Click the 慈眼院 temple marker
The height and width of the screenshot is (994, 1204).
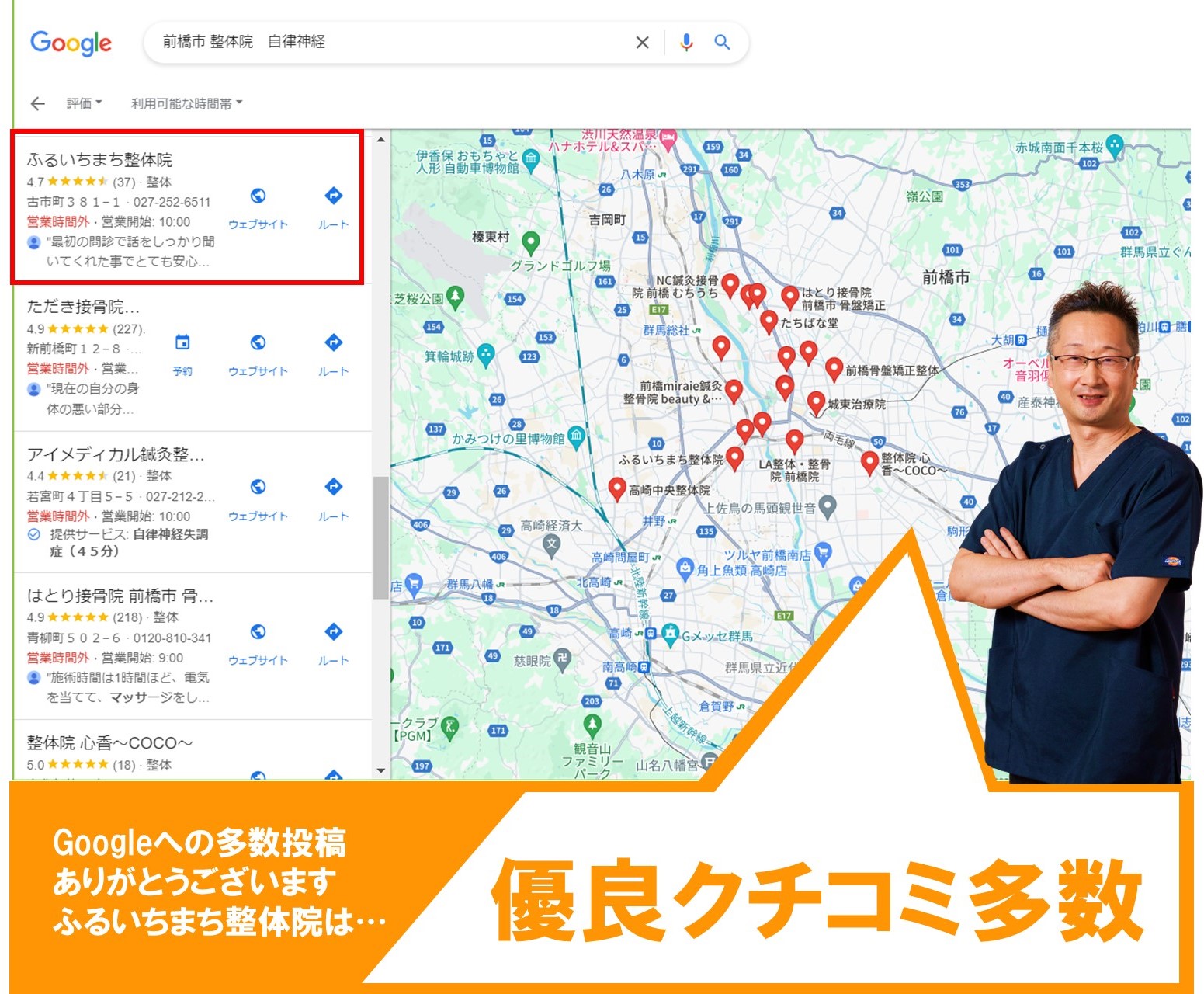[x=563, y=659]
